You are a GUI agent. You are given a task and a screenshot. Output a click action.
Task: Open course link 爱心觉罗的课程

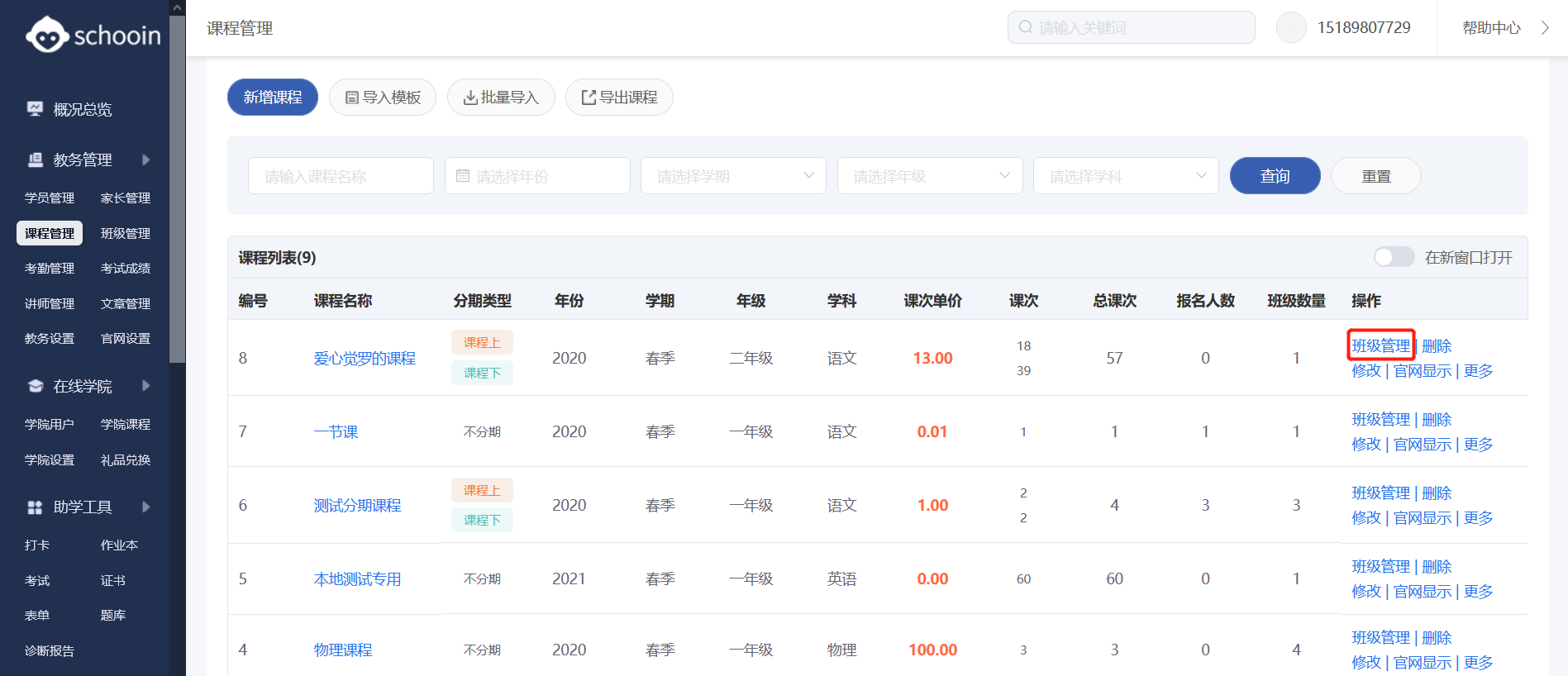[x=365, y=359]
